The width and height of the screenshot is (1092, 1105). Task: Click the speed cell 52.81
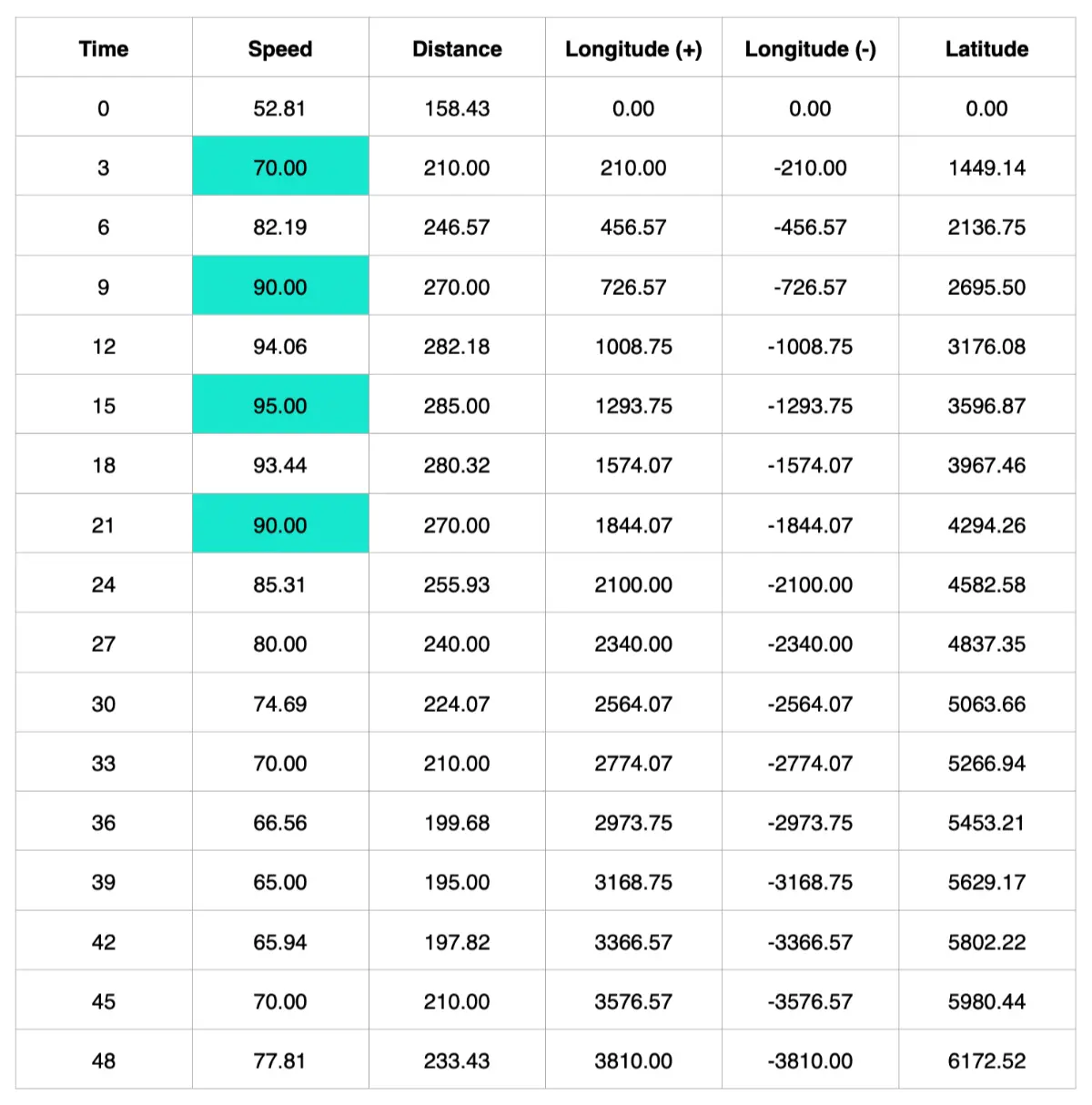tap(280, 108)
